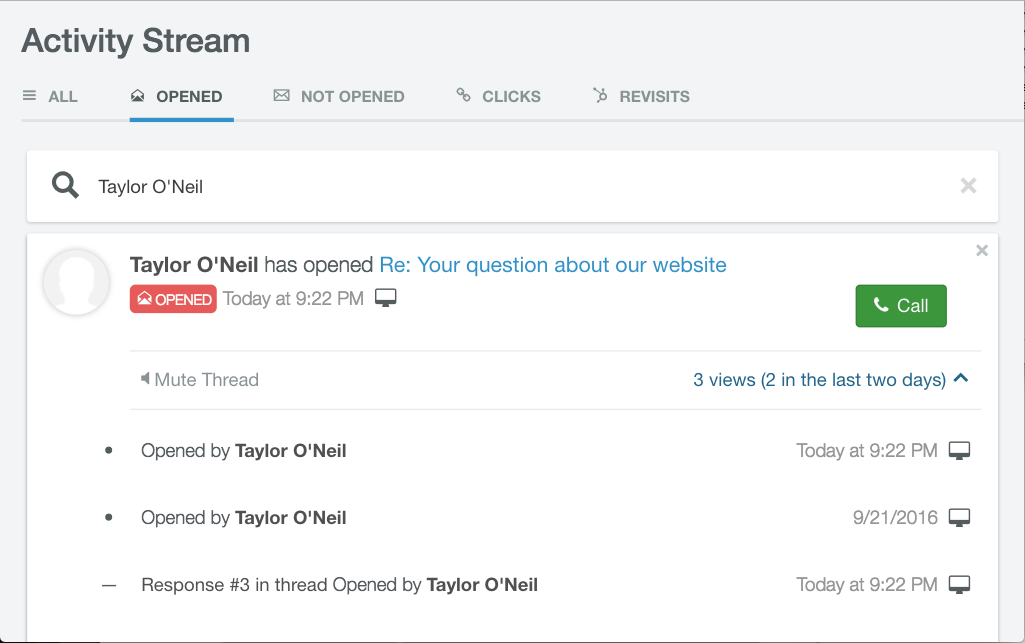1025x643 pixels.
Task: Clear the search query with the X
Action: pyautogui.click(x=968, y=185)
